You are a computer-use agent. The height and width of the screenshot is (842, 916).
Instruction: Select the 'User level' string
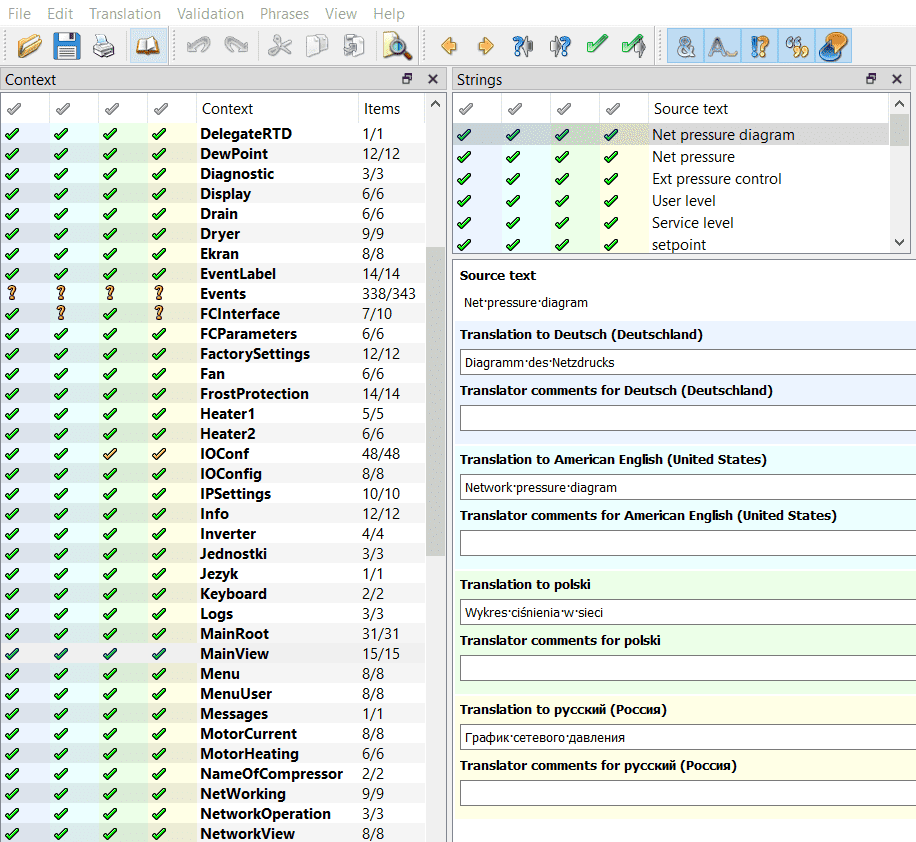(671, 201)
